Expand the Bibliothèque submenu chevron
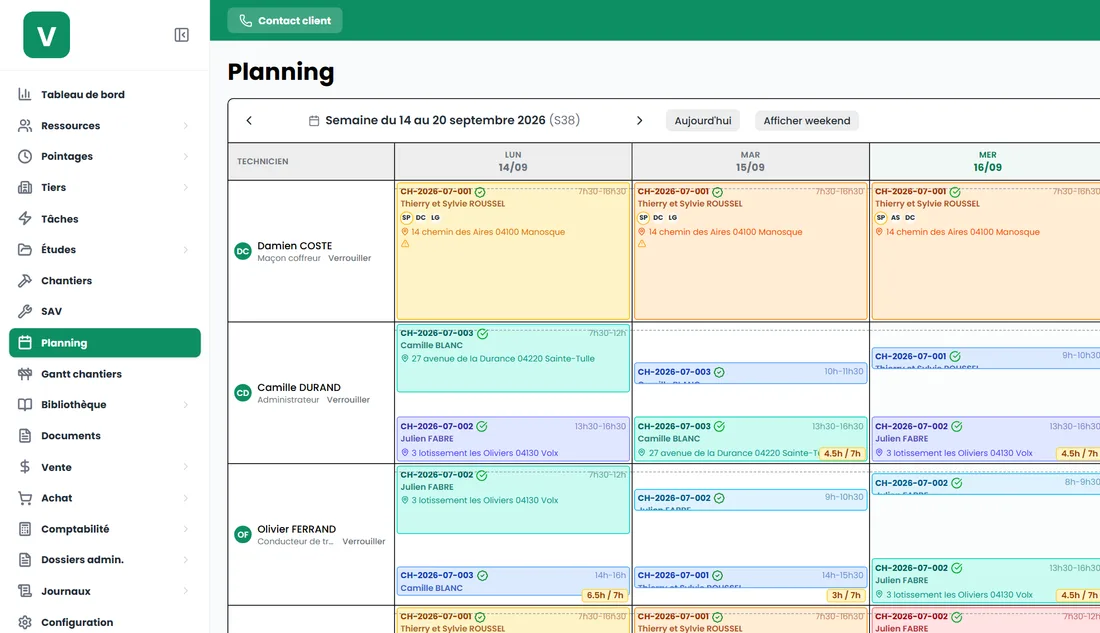This screenshot has width=1100, height=633. pyautogui.click(x=186, y=405)
